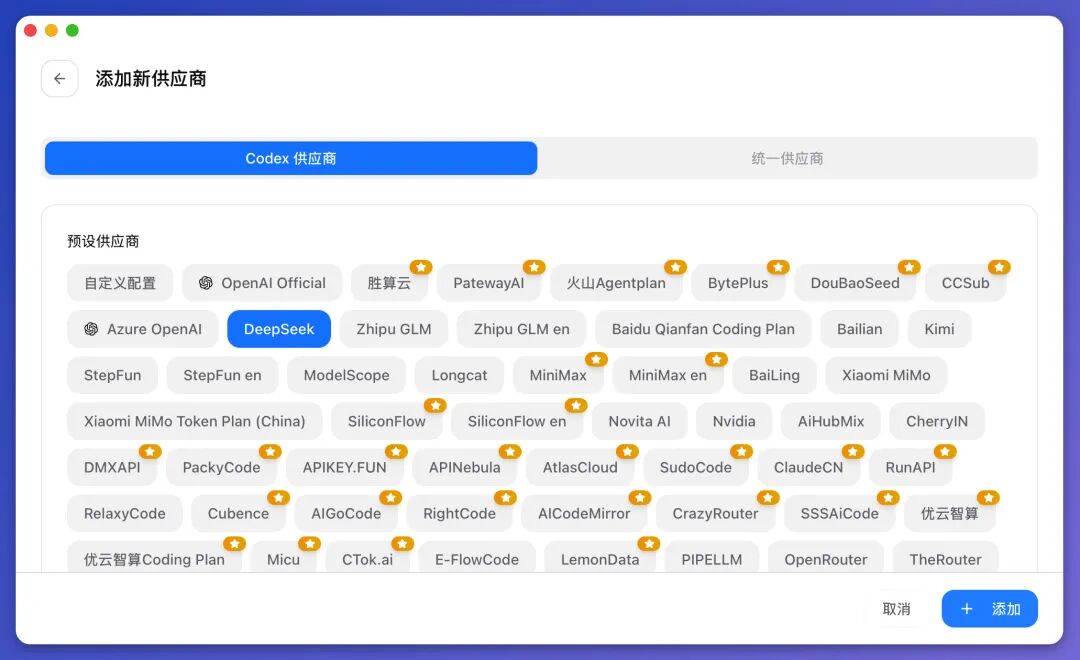
Task: Click the star badge on SiliconFlow en
Action: [576, 405]
